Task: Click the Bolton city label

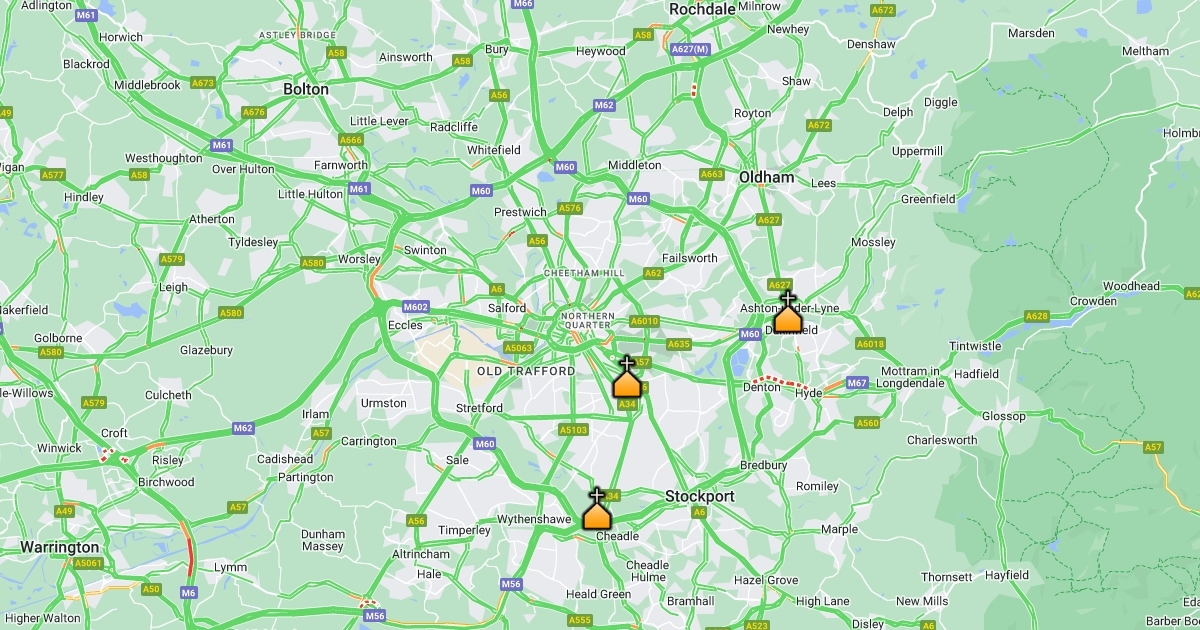Action: [306, 89]
